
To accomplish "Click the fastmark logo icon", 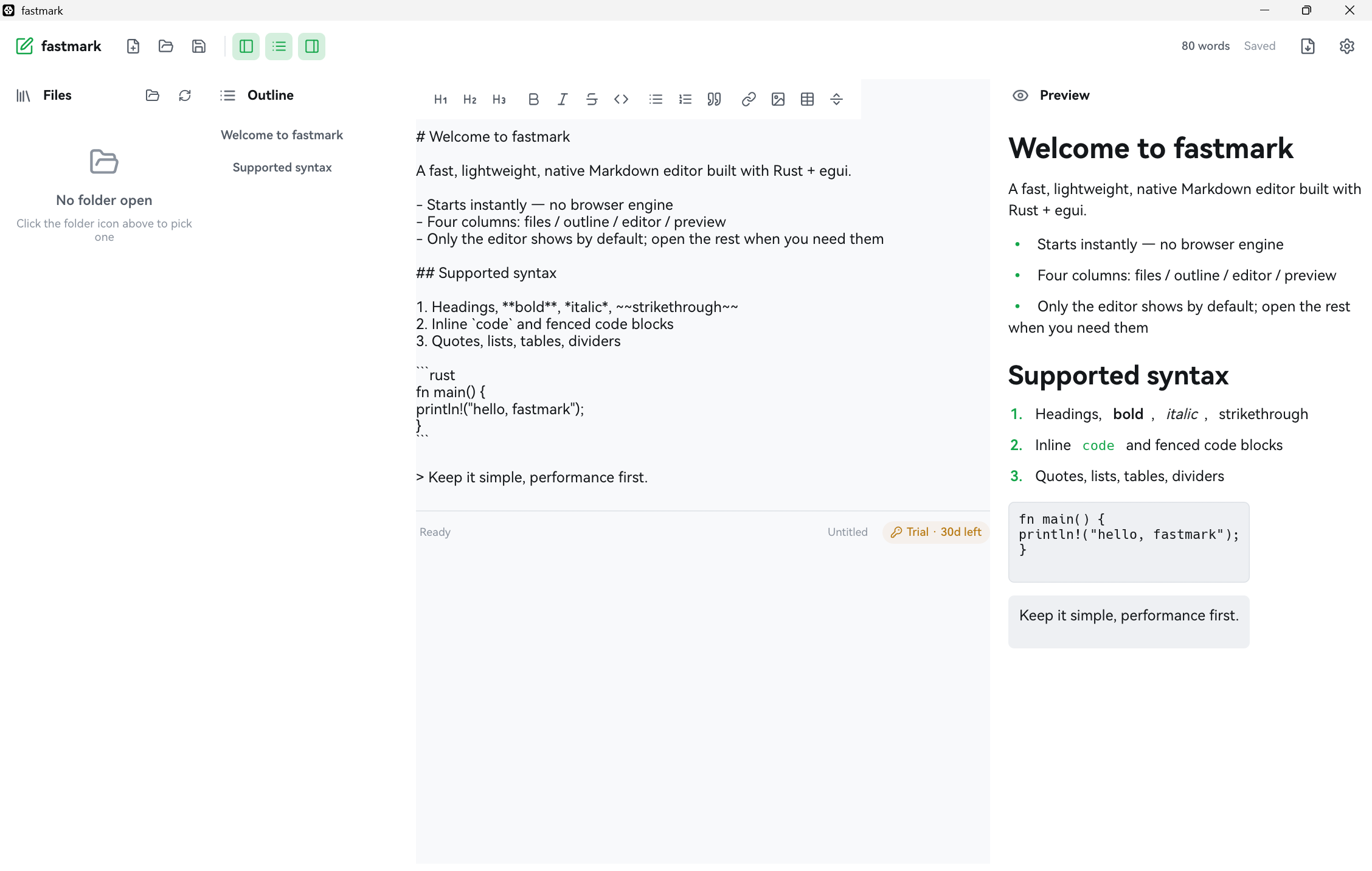I will 24,46.
